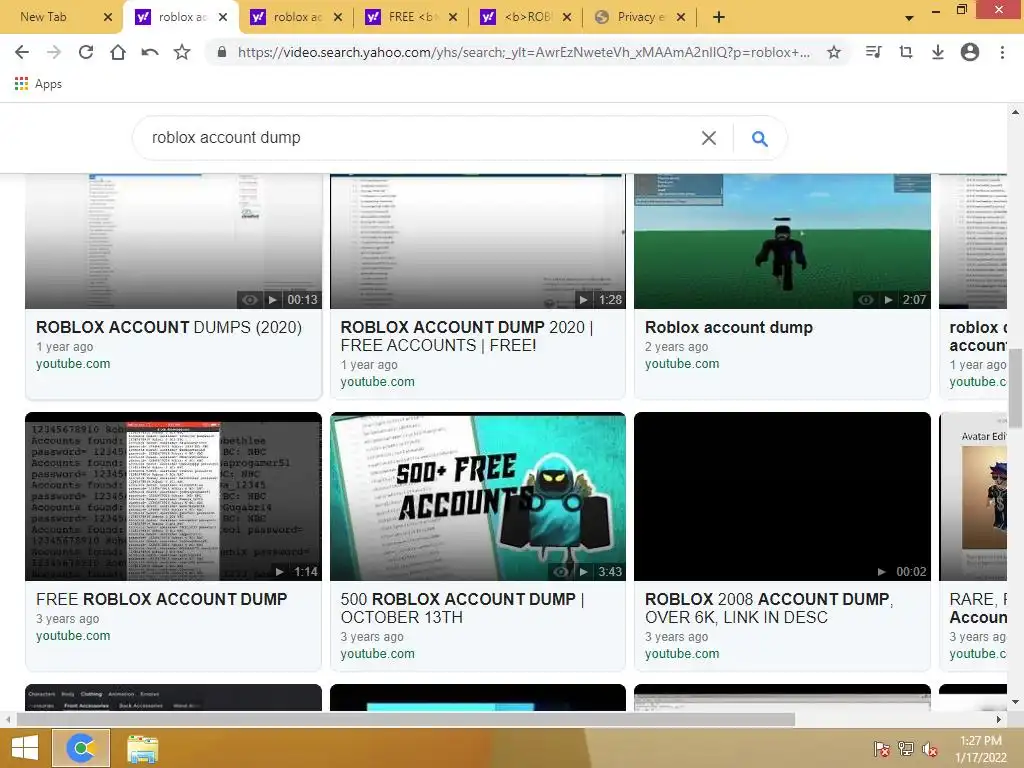Switch to the Privacy tab

(x=639, y=17)
